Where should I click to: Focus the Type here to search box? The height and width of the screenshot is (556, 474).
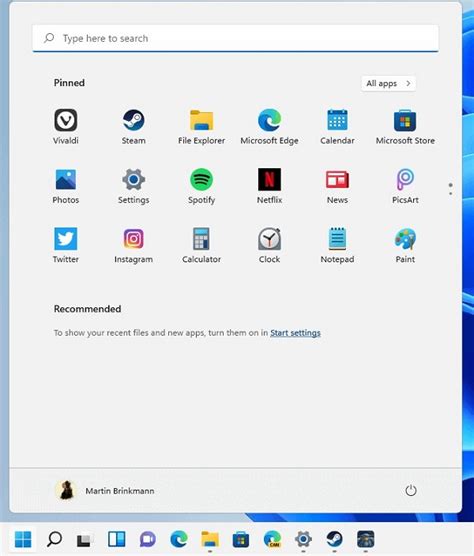pyautogui.click(x=235, y=38)
